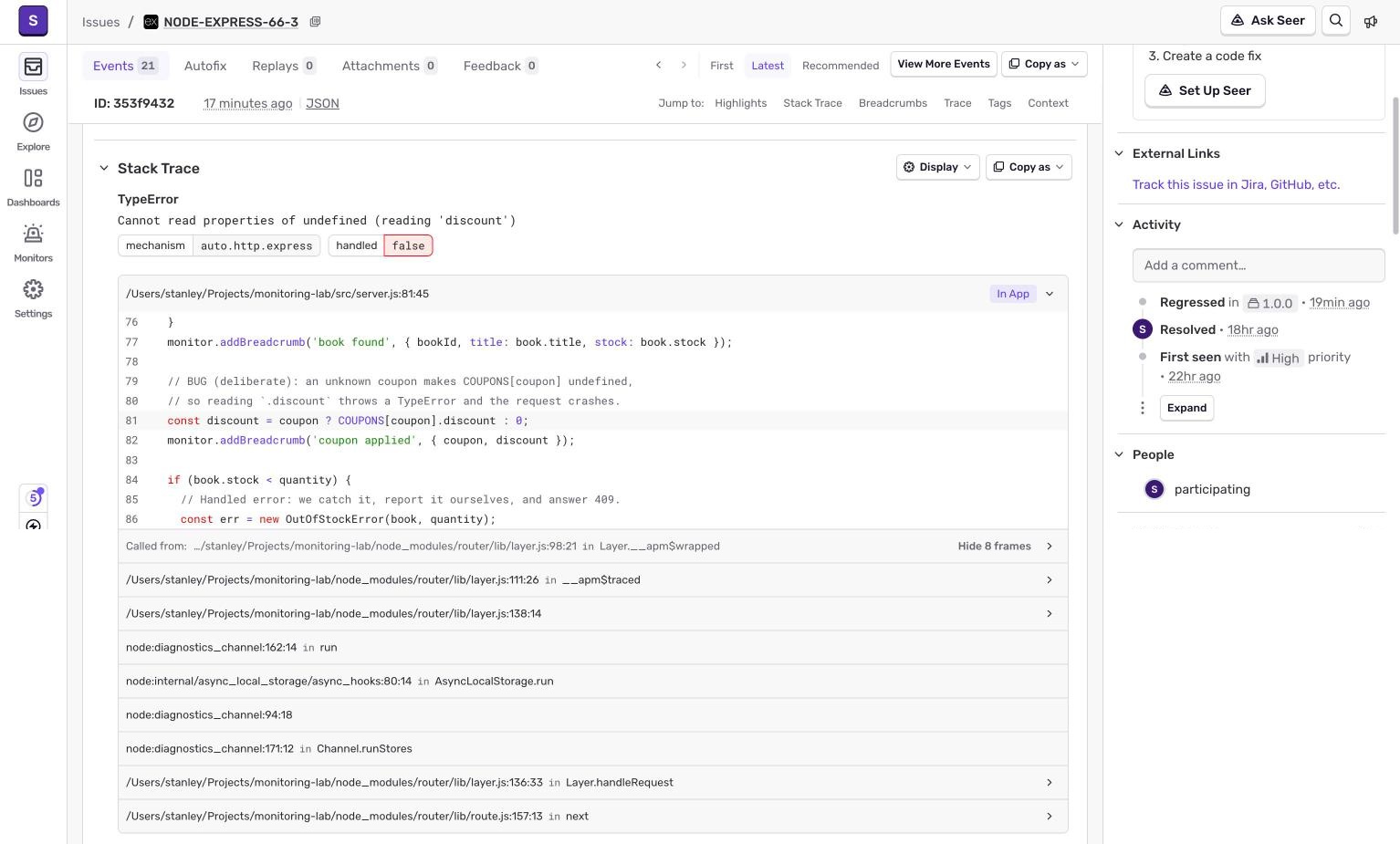Open the announcements megaphone icon
The image size is (1400, 844).
1371,21
